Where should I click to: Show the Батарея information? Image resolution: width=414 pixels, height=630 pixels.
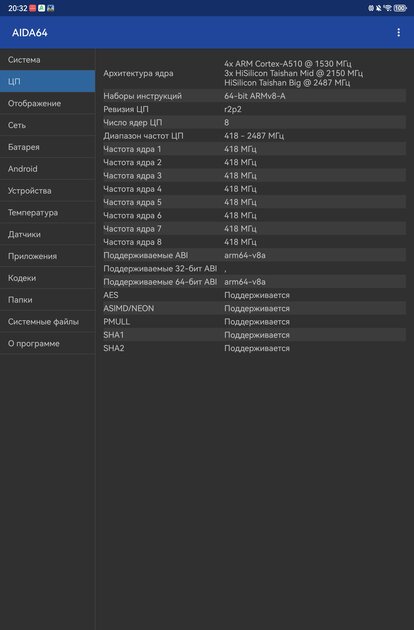[47, 147]
